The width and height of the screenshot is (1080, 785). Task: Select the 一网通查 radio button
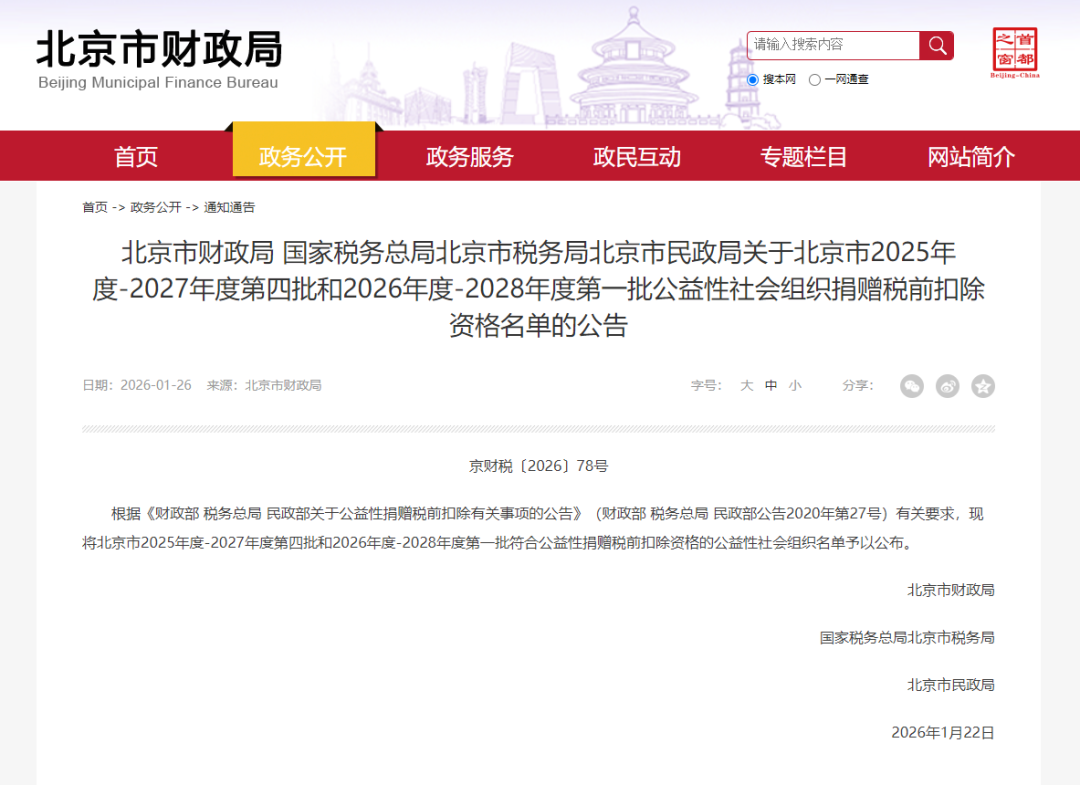815,80
